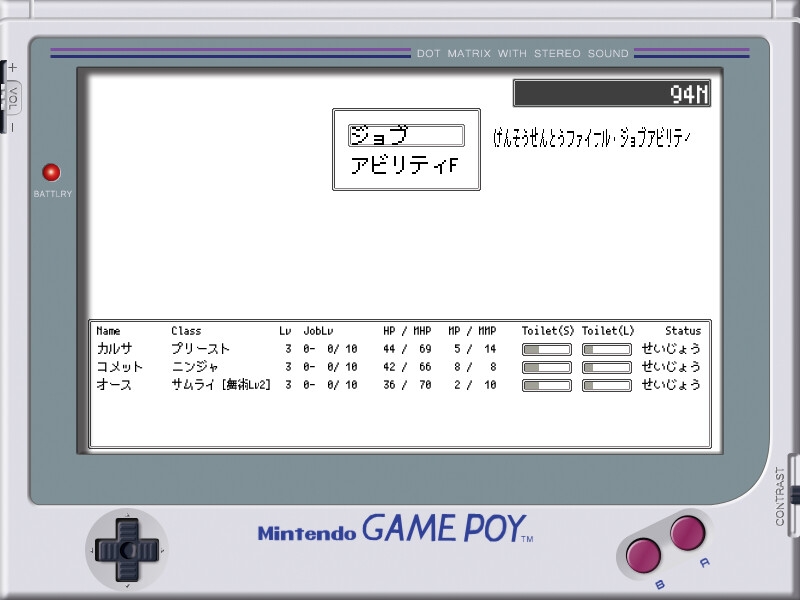
Task: Click the 94M money display box
Action: (612, 93)
